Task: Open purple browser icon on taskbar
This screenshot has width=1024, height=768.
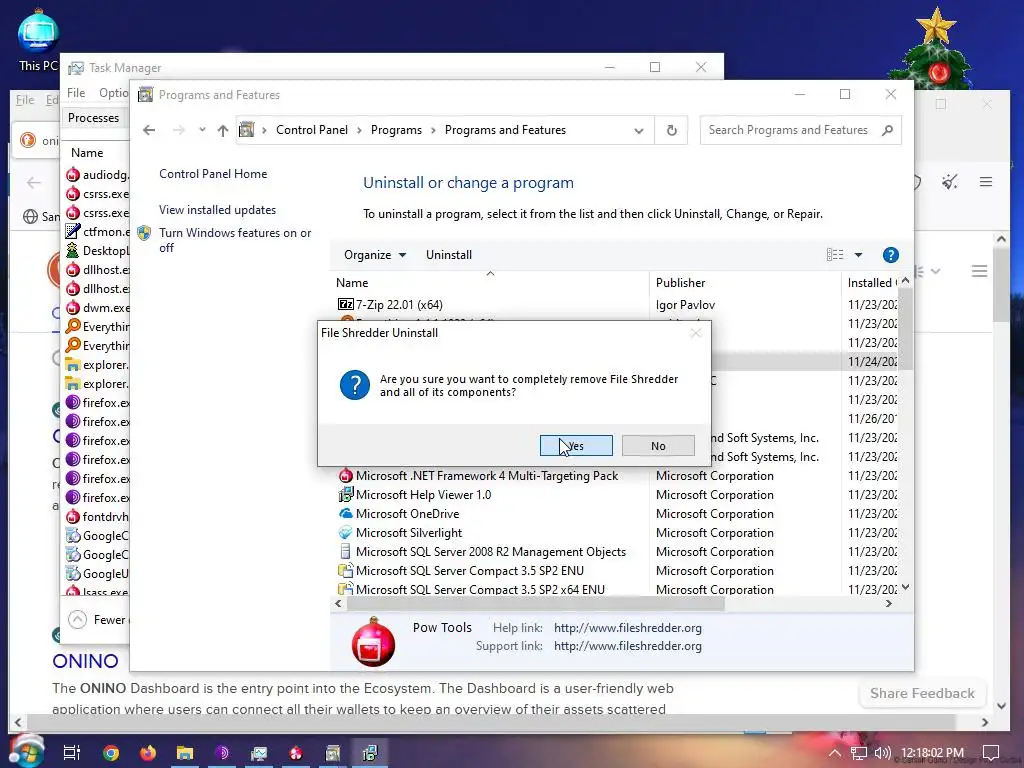Action: 222,753
